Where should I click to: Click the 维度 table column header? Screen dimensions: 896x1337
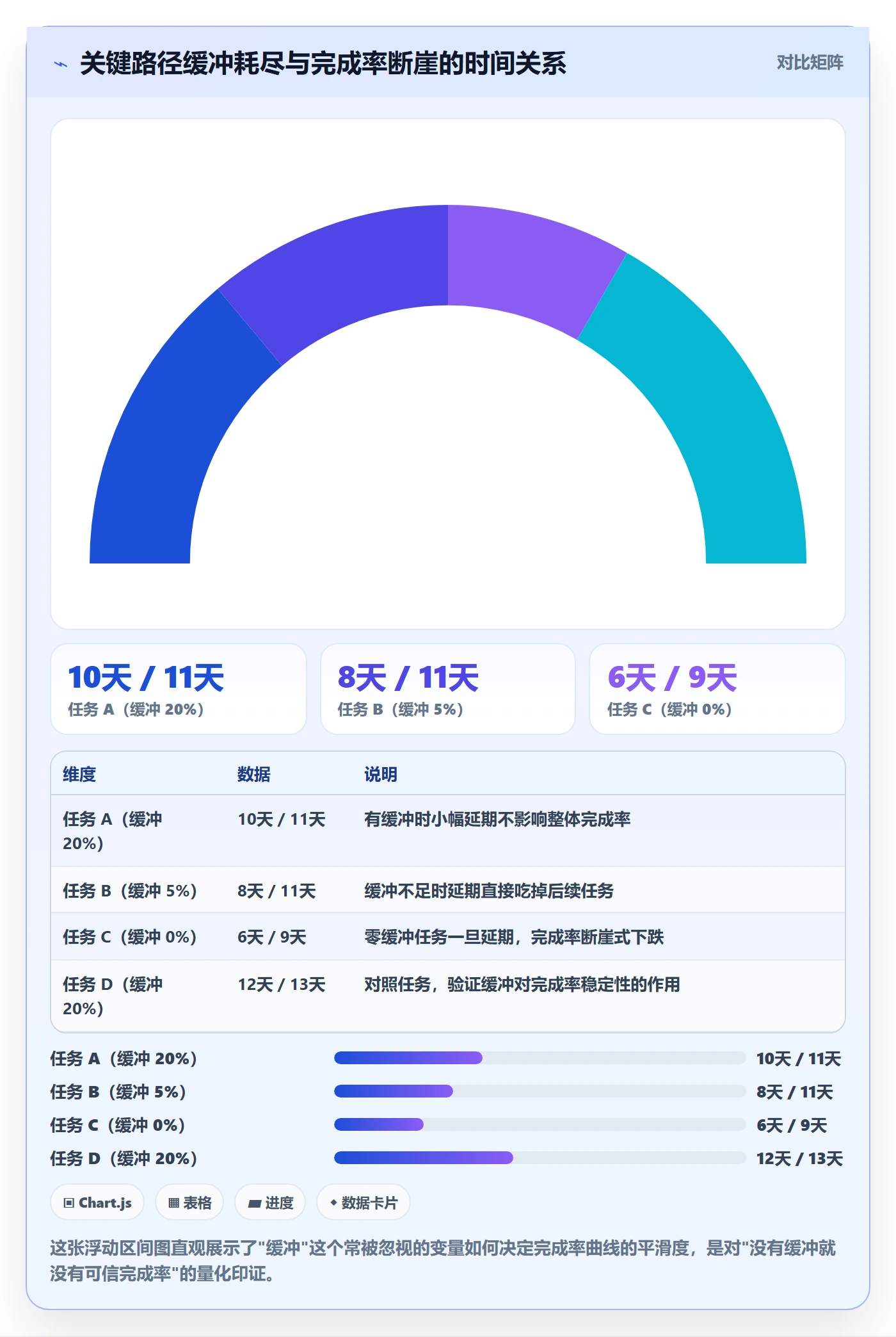(x=79, y=774)
